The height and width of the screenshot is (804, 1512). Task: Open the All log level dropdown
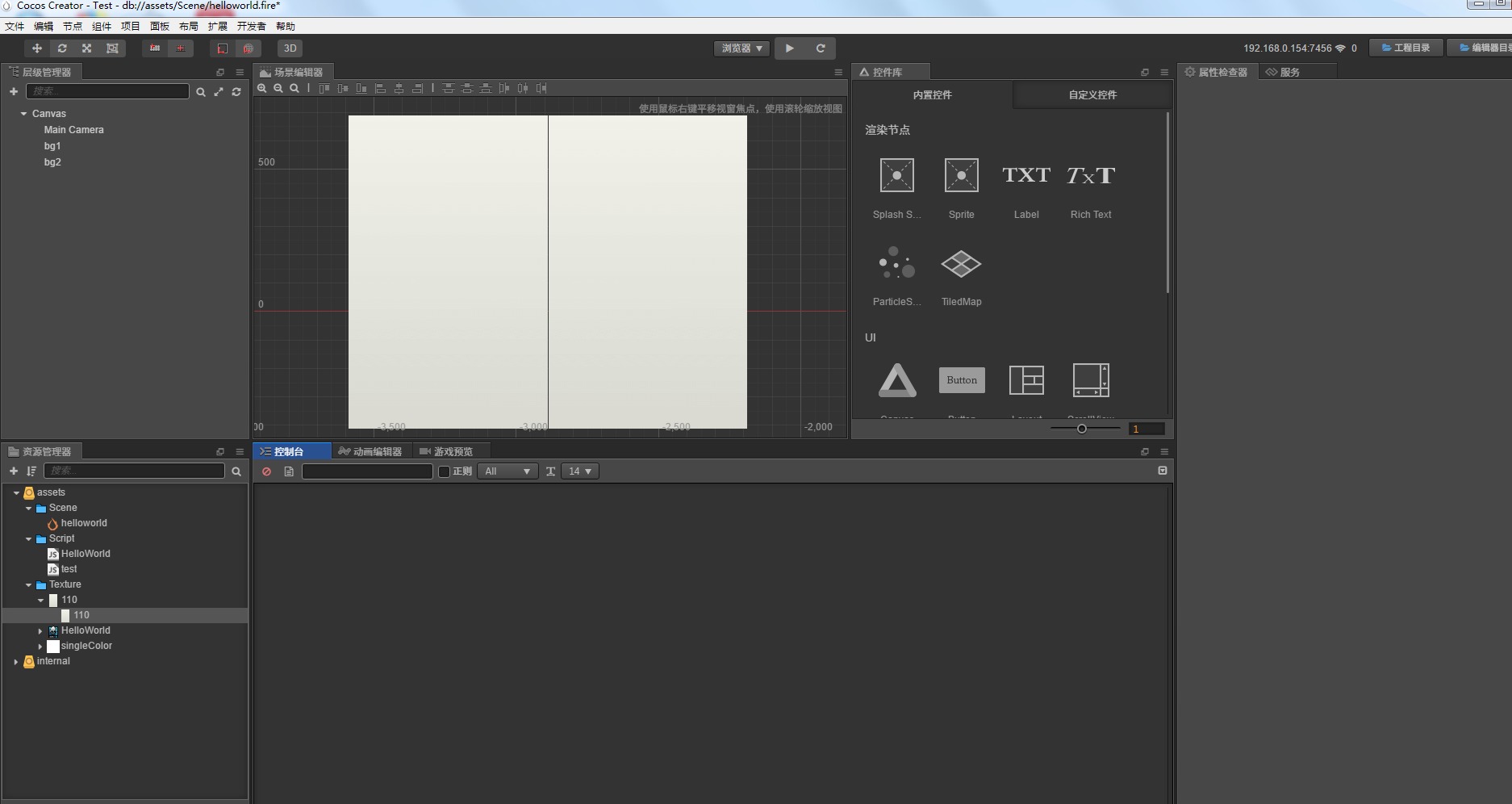pos(507,471)
